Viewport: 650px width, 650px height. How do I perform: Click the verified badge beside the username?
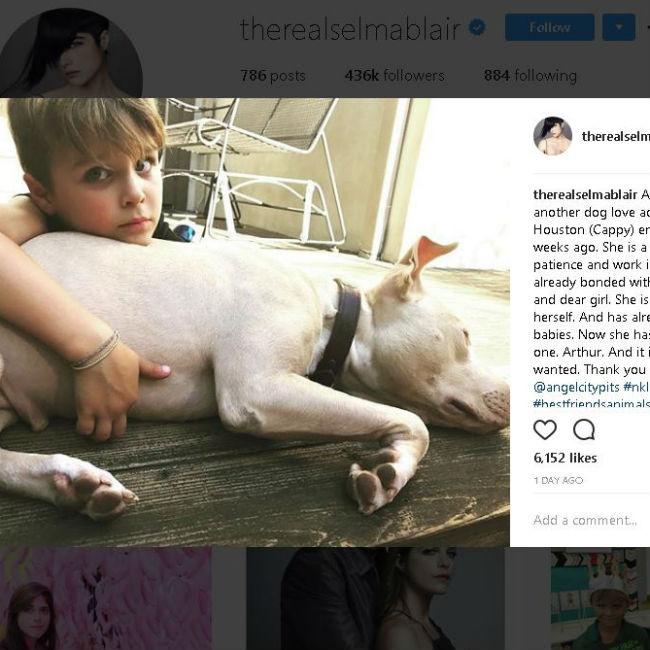pos(477,28)
